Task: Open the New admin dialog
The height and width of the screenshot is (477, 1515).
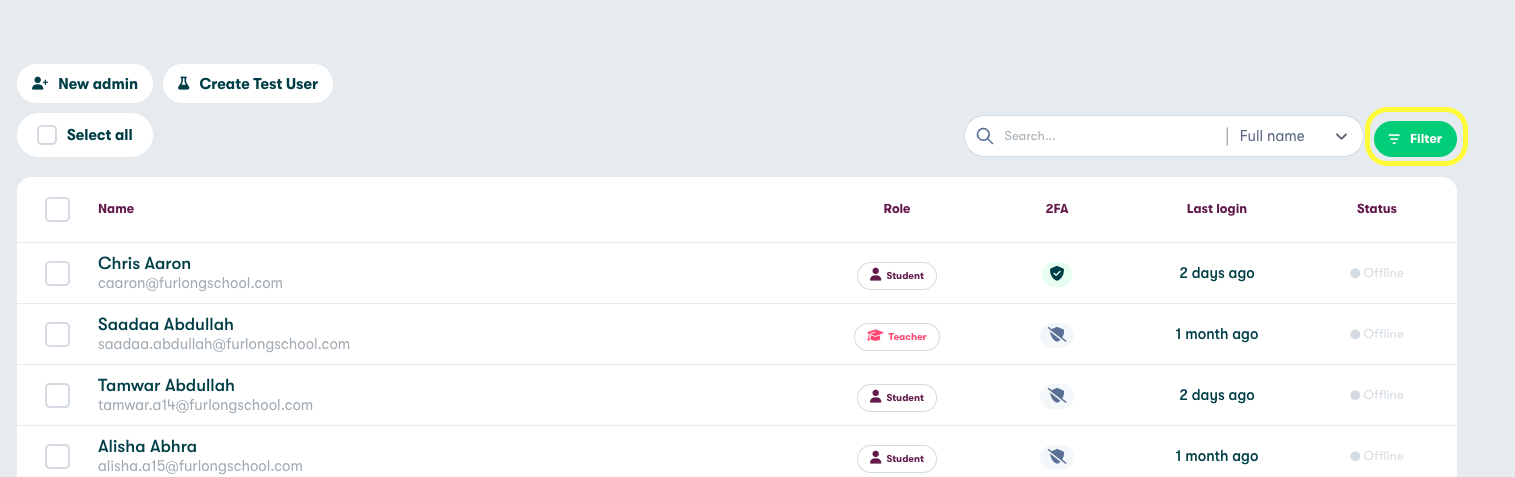Action: pos(85,84)
